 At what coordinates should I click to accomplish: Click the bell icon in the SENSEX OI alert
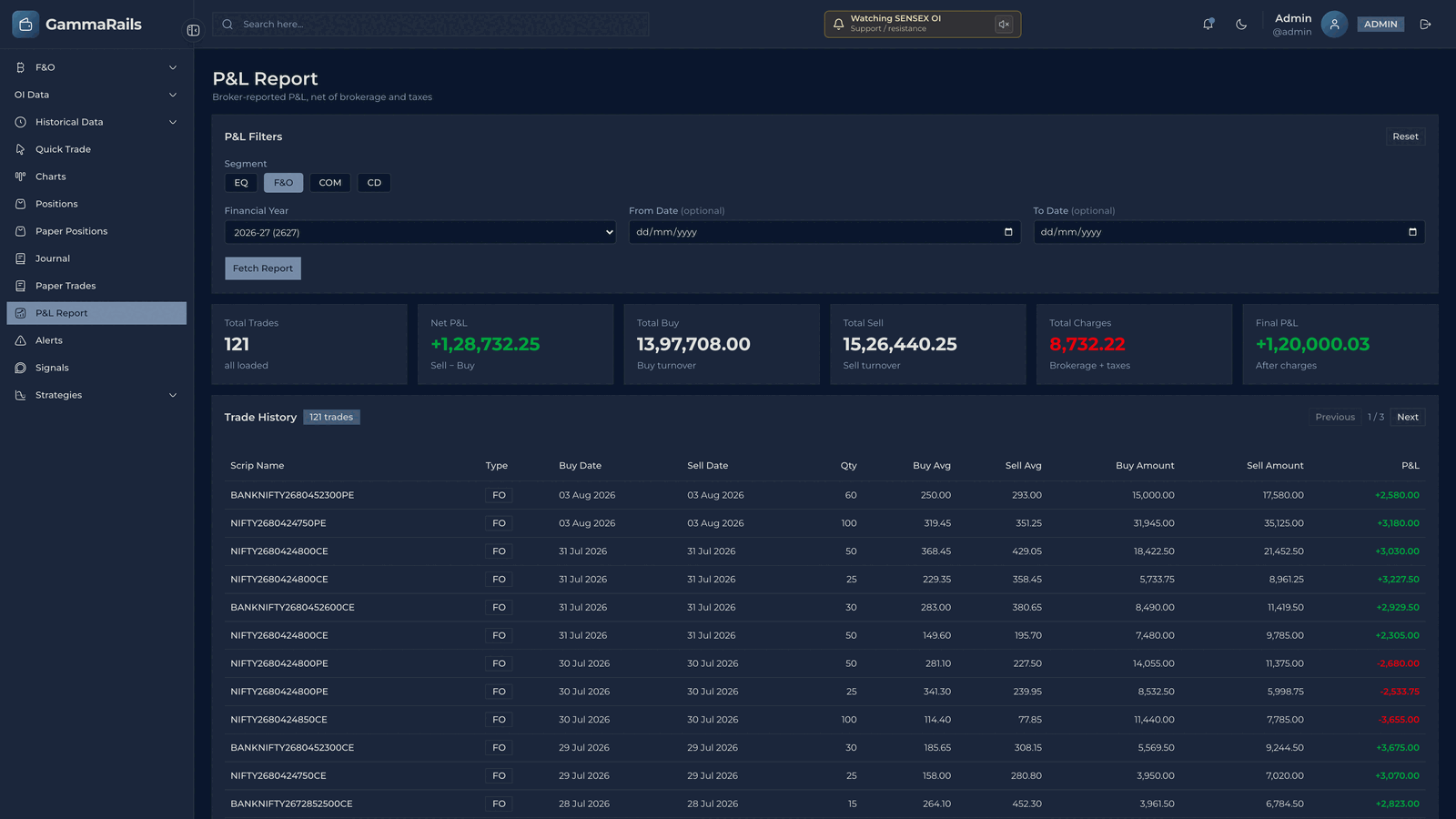(838, 24)
